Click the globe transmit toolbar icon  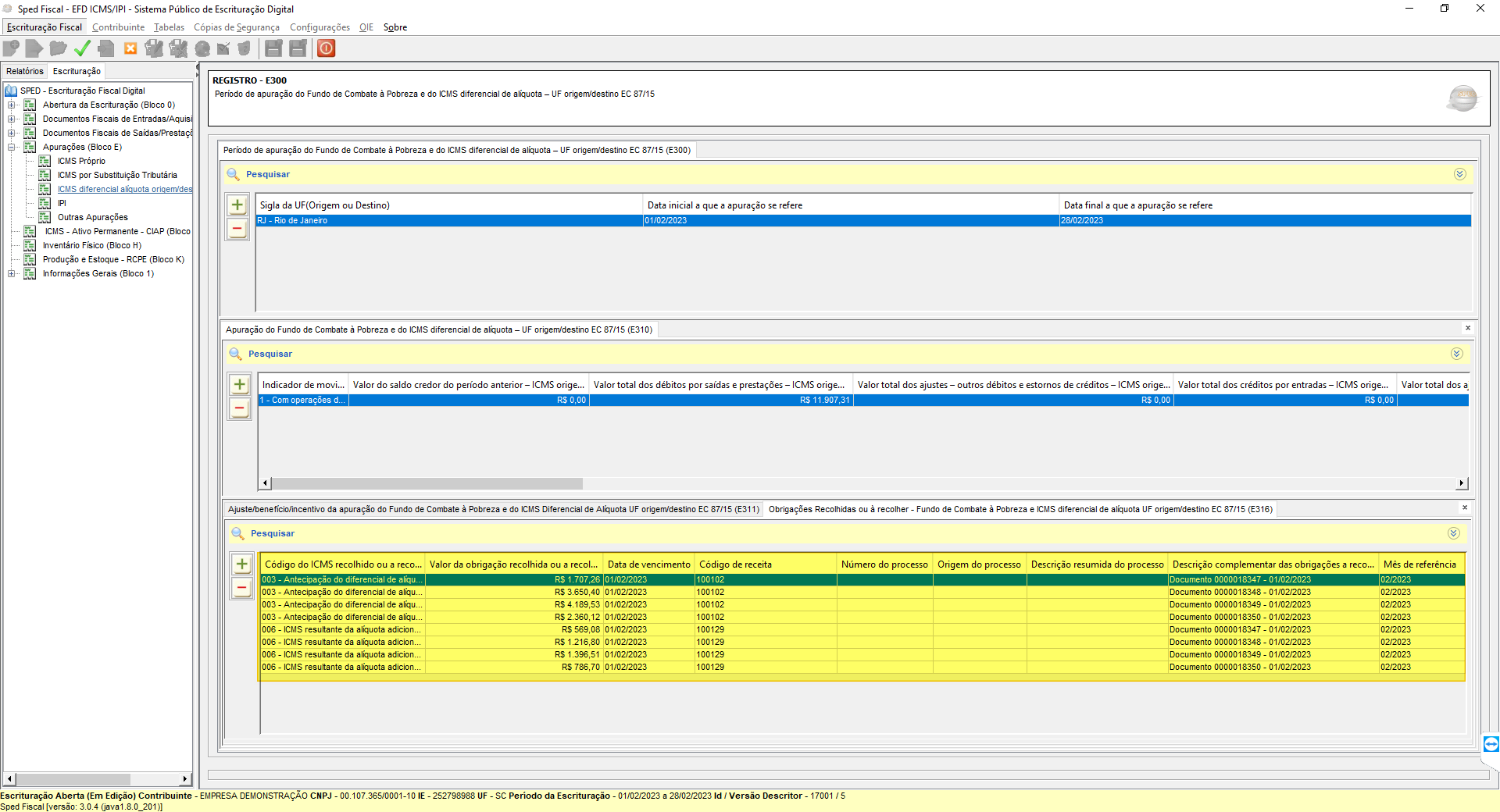tap(202, 48)
